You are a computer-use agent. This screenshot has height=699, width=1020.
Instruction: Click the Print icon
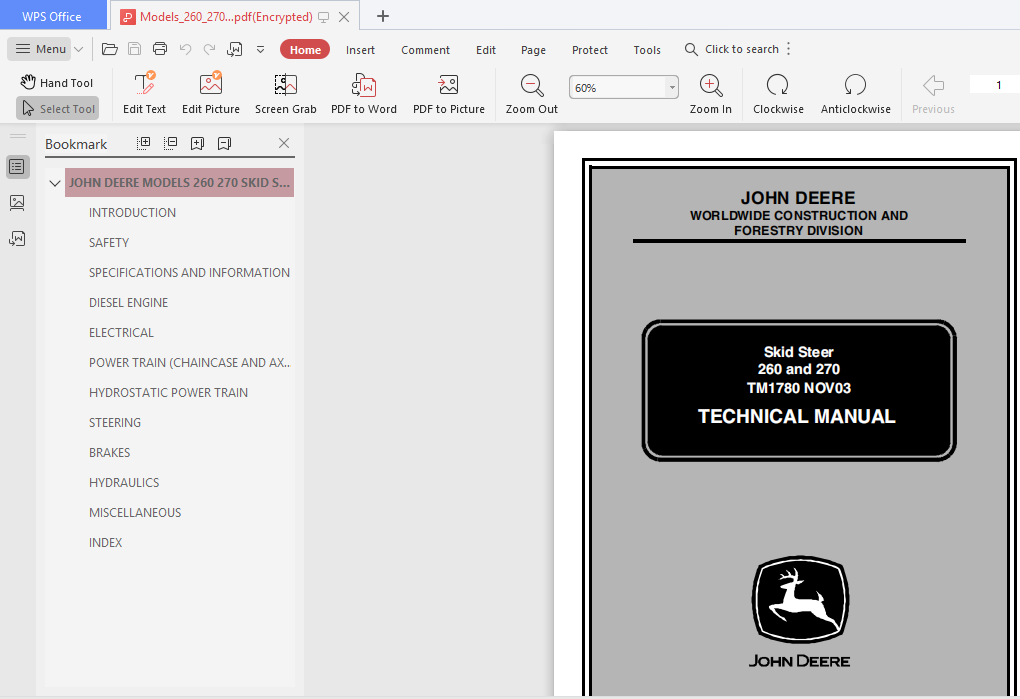[x=159, y=49]
